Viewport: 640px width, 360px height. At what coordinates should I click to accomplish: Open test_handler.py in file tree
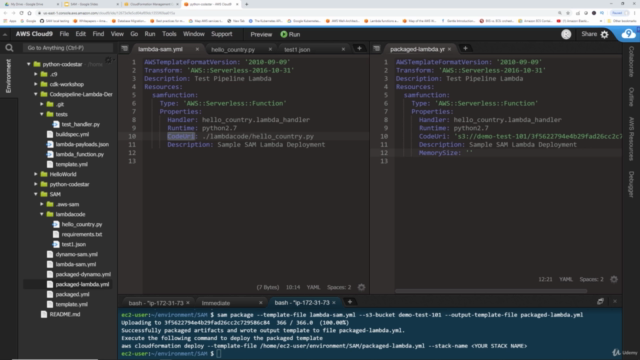click(x=80, y=124)
